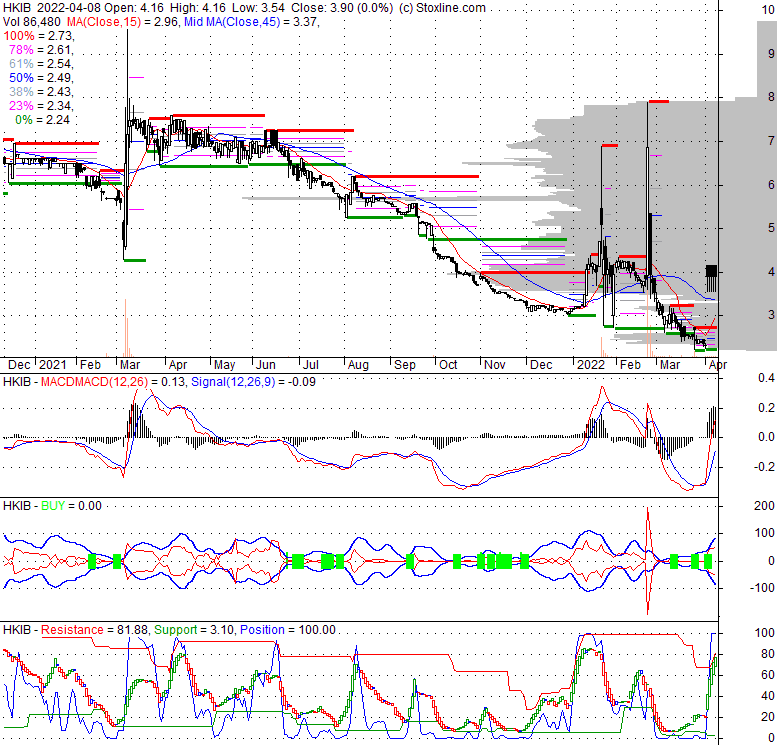Click the Jun label on time axis

[265, 365]
